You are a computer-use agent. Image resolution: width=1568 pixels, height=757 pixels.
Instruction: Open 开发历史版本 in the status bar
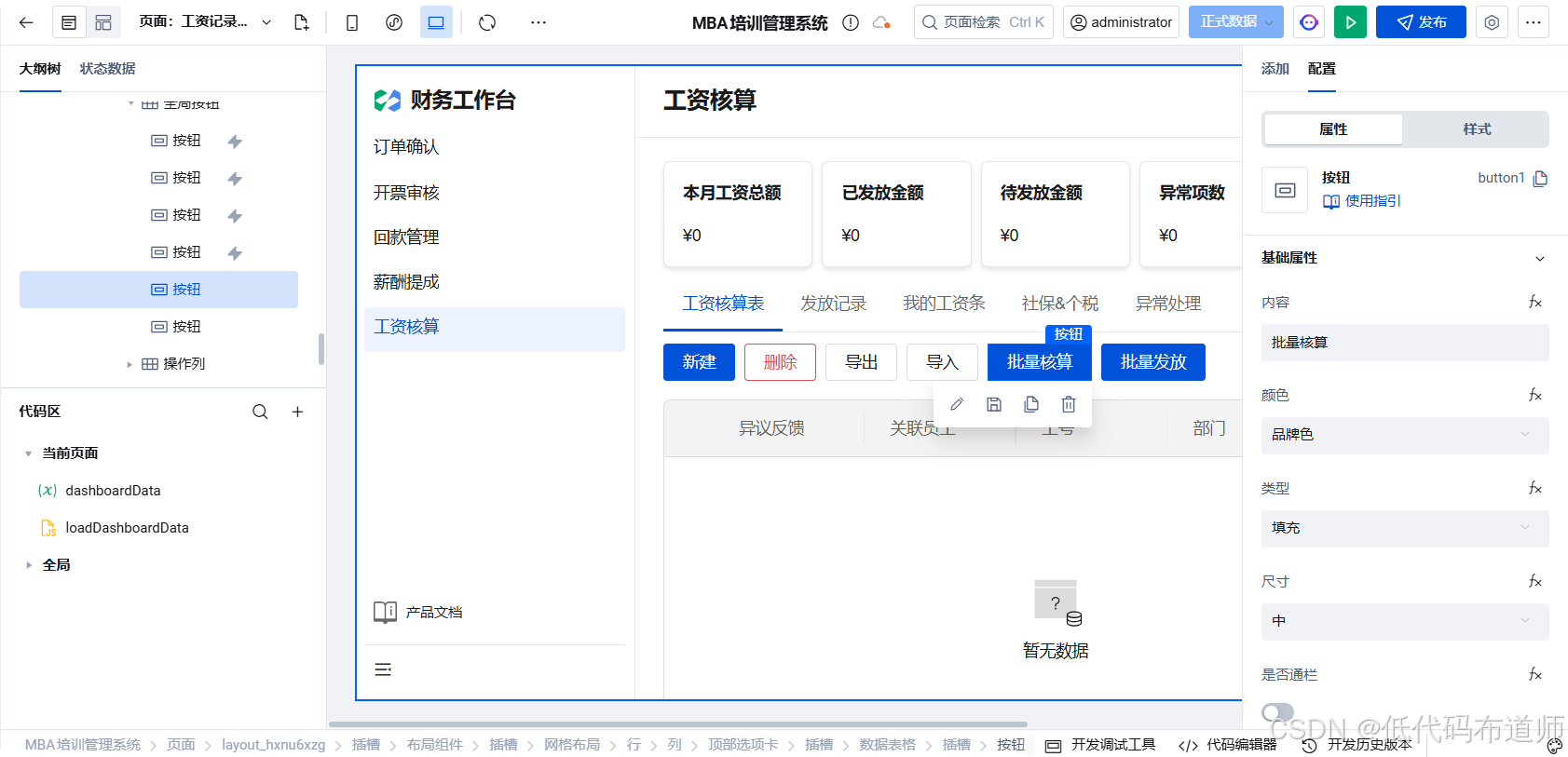pyautogui.click(x=1357, y=745)
